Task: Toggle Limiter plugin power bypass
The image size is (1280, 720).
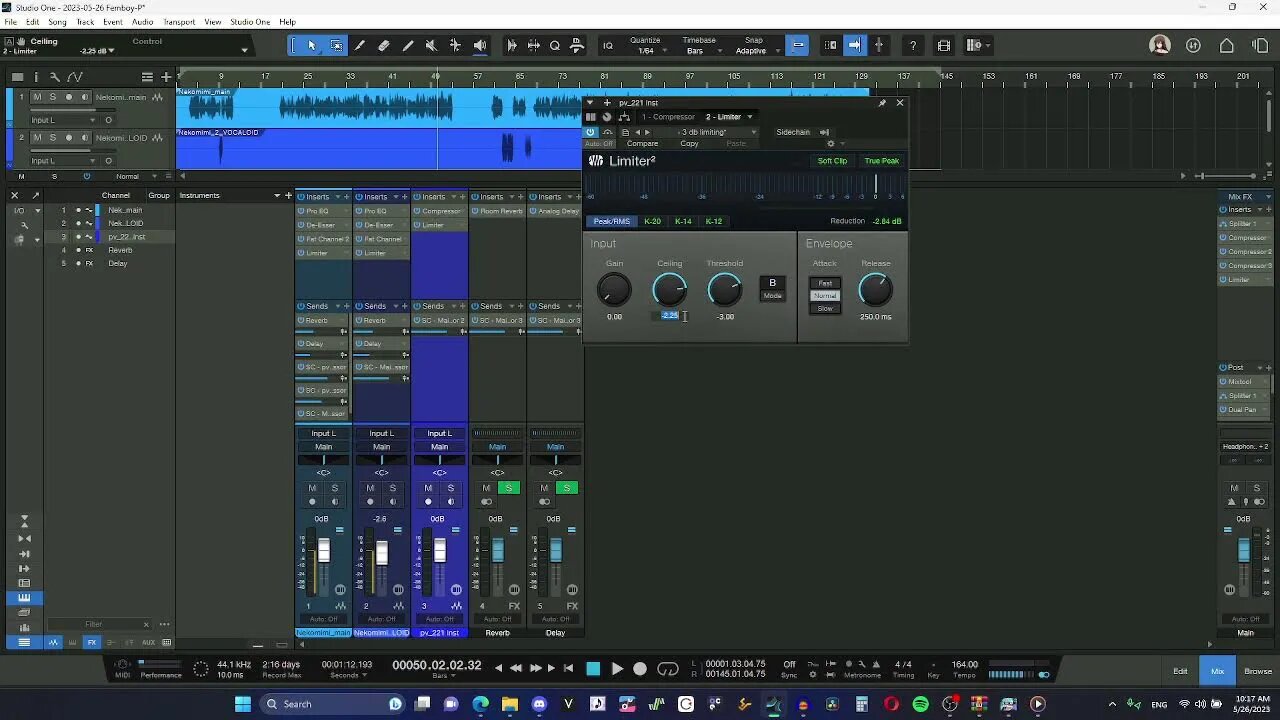Action: pyautogui.click(x=590, y=132)
